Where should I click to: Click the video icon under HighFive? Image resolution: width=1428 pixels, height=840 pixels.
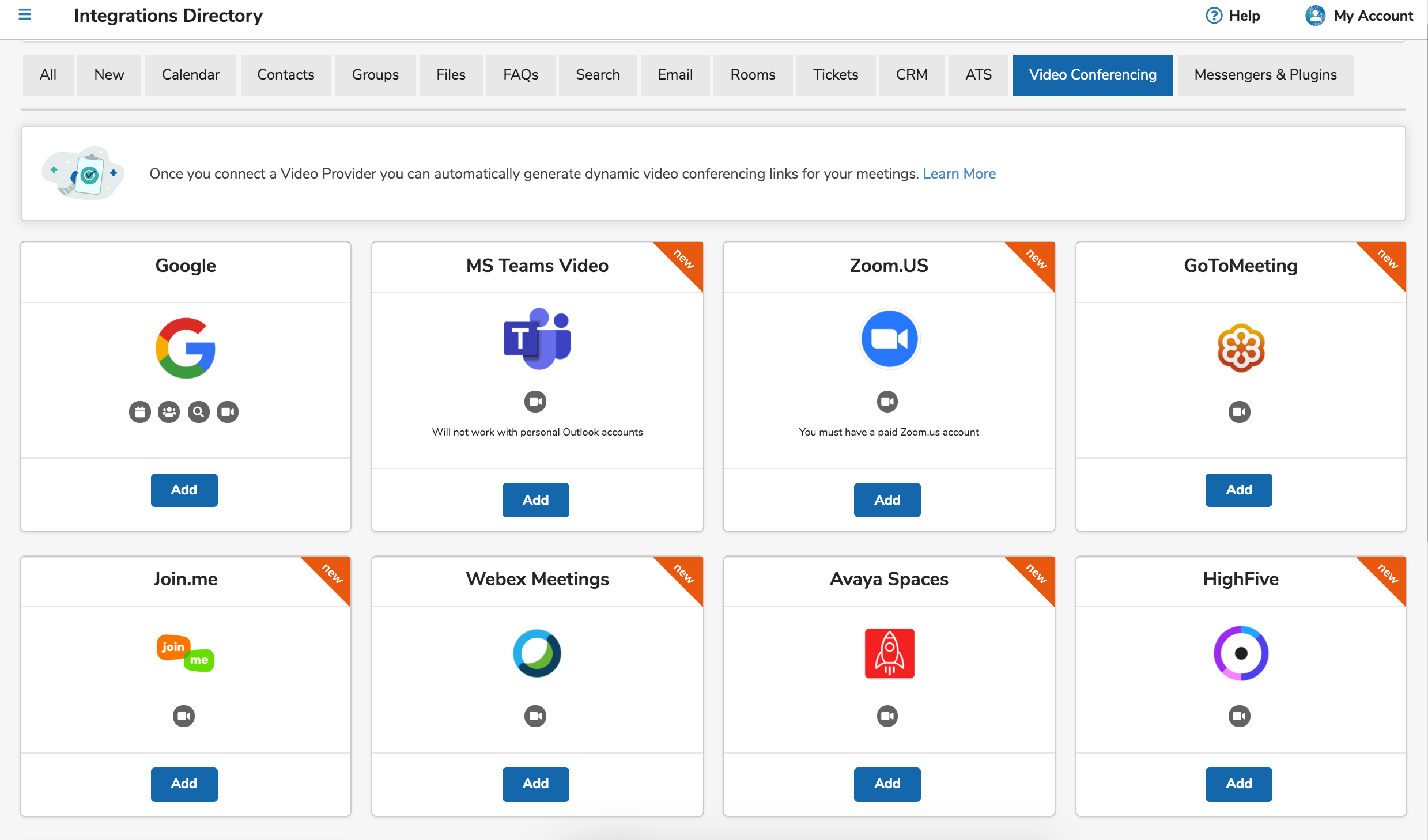1240,716
